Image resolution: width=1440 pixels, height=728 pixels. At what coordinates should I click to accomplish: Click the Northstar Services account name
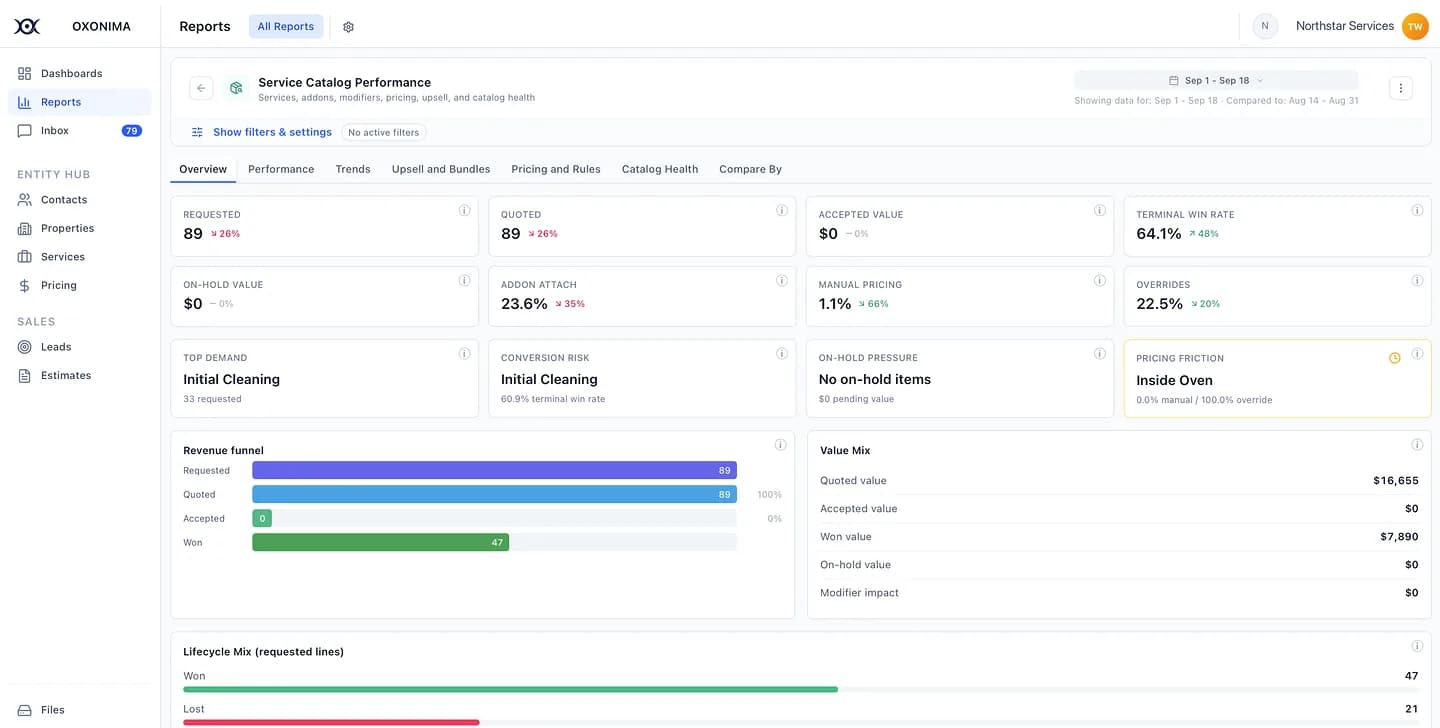tap(1345, 26)
